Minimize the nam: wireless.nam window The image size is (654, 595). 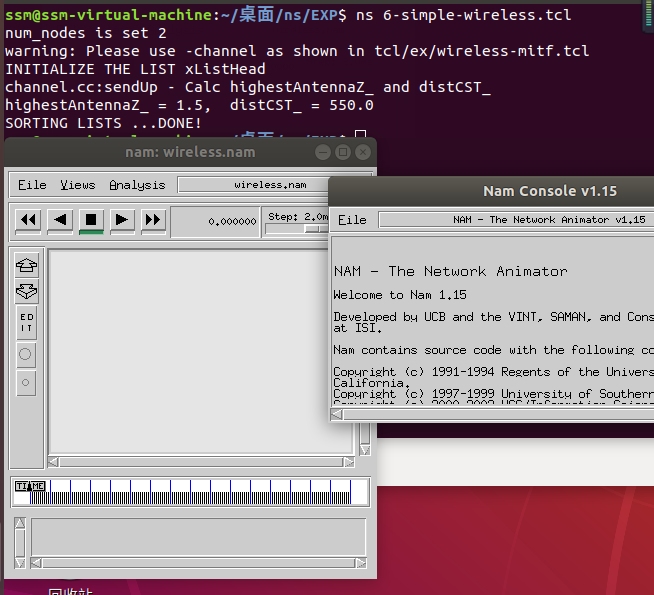[323, 152]
